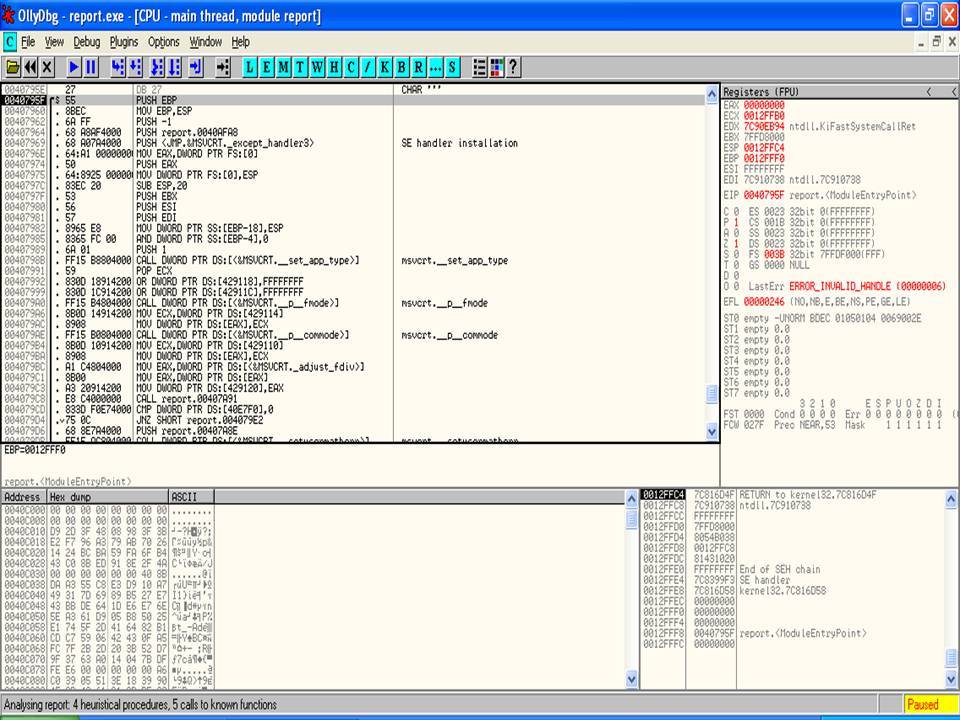Screen dimensions: 960x720
Task: Click the Go to address icon
Action: click(223, 67)
